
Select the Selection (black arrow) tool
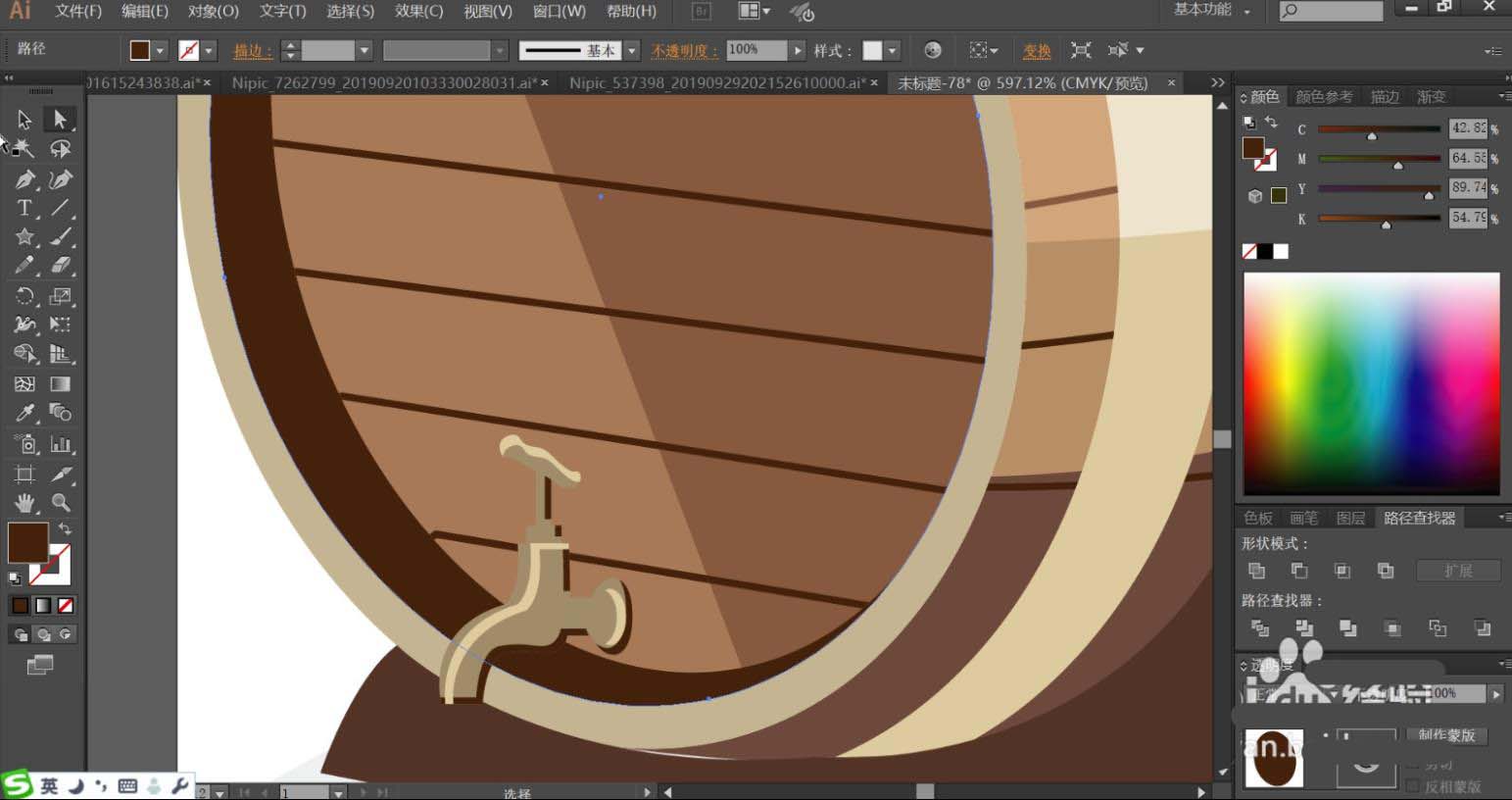coord(24,120)
